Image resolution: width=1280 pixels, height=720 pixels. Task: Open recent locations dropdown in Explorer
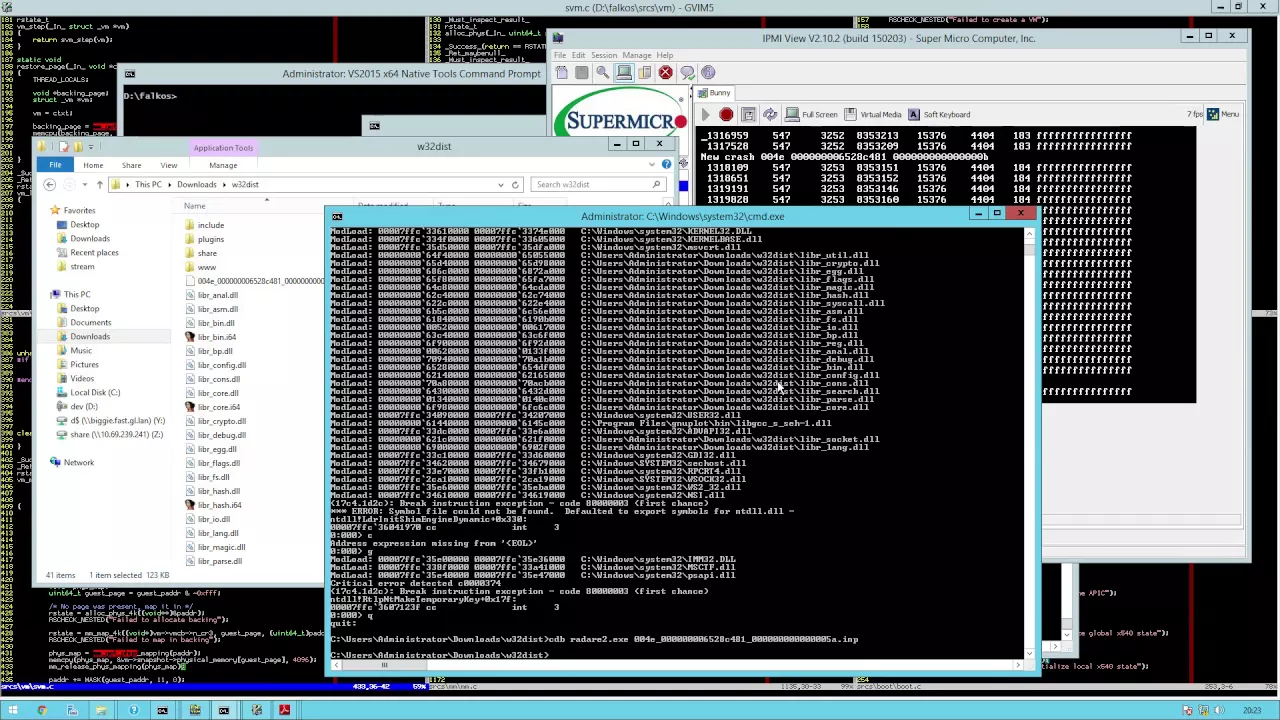84,184
